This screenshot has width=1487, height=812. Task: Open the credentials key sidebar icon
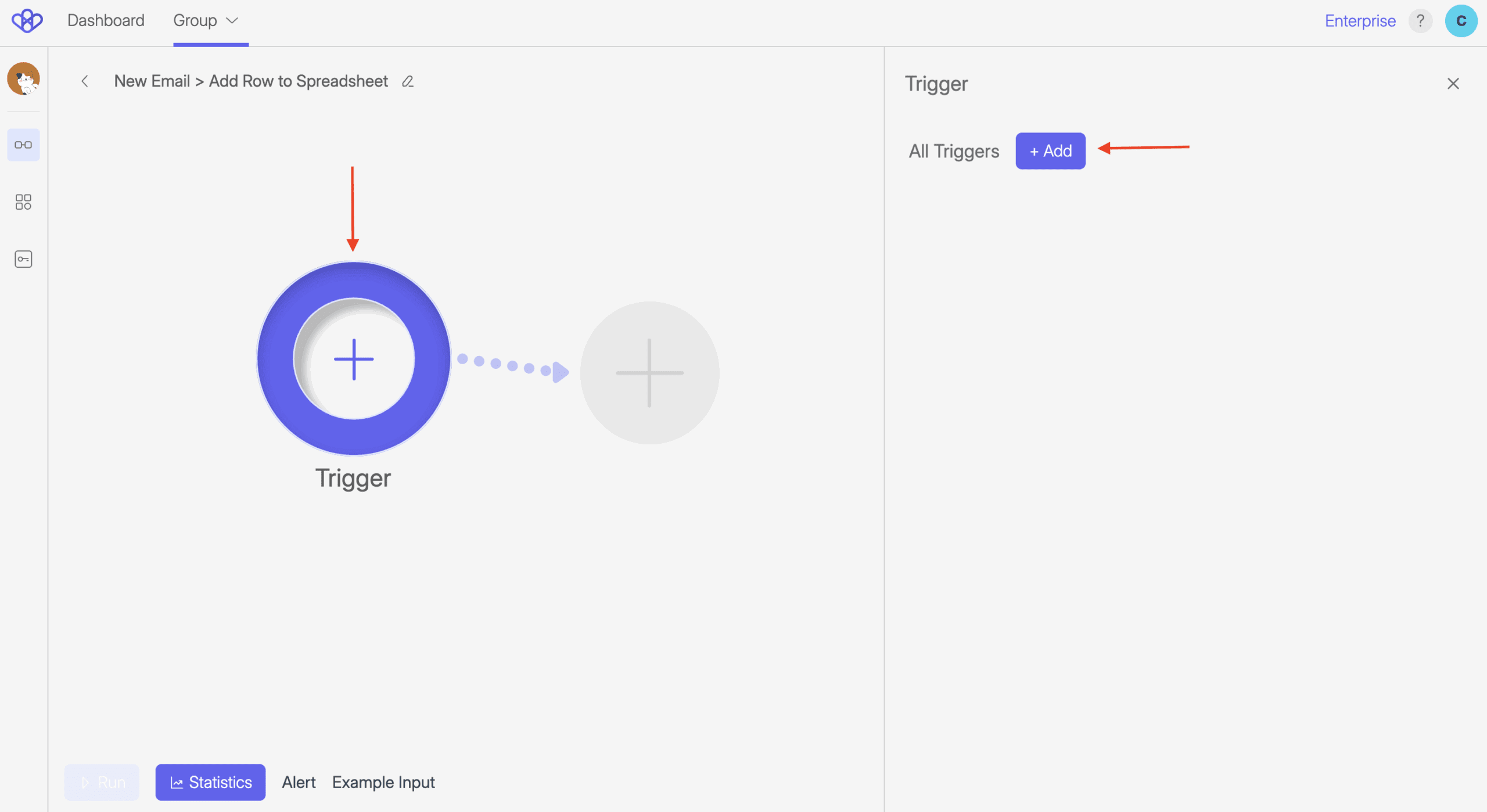pyautogui.click(x=23, y=259)
